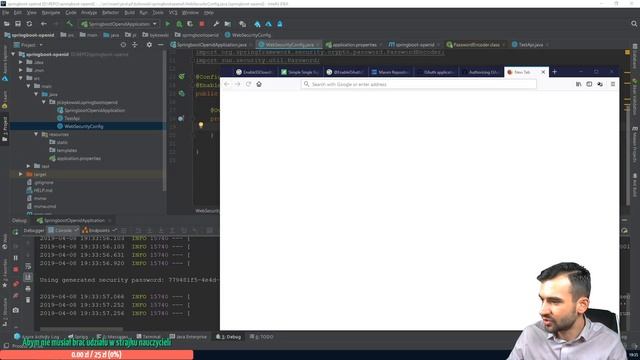Click the print icon in console sidebar
This screenshot has height=360, width=640.
coord(28,289)
